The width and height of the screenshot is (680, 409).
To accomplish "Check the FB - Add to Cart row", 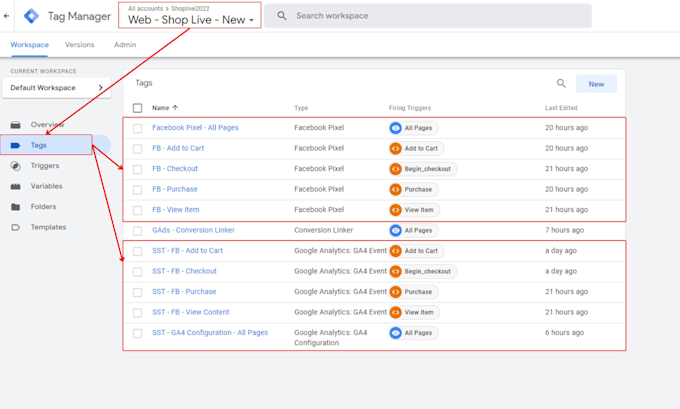I will 137,149.
